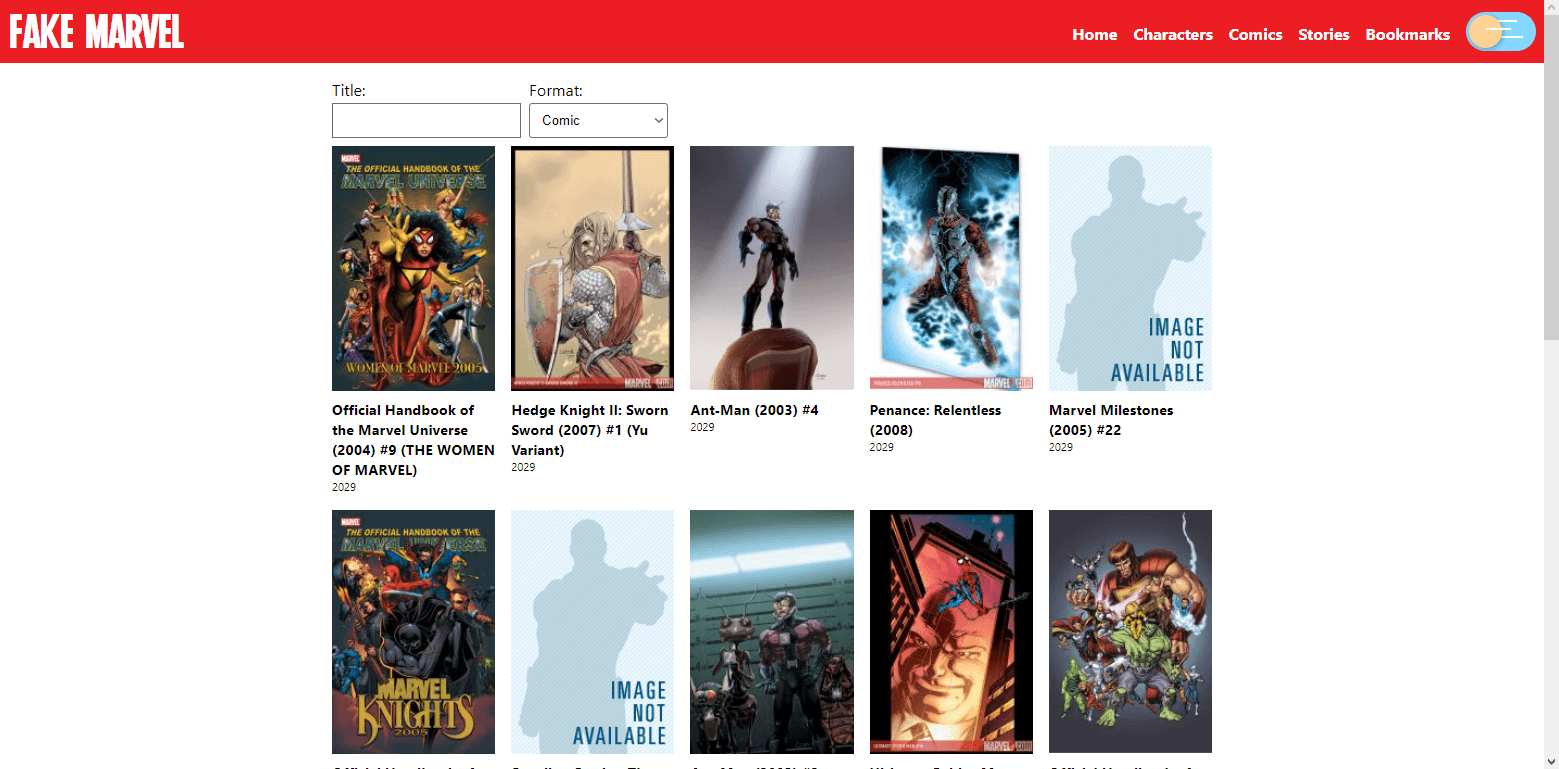Click the Ant-Man (2003) #4 title
The height and width of the screenshot is (769, 1559).
(x=754, y=410)
